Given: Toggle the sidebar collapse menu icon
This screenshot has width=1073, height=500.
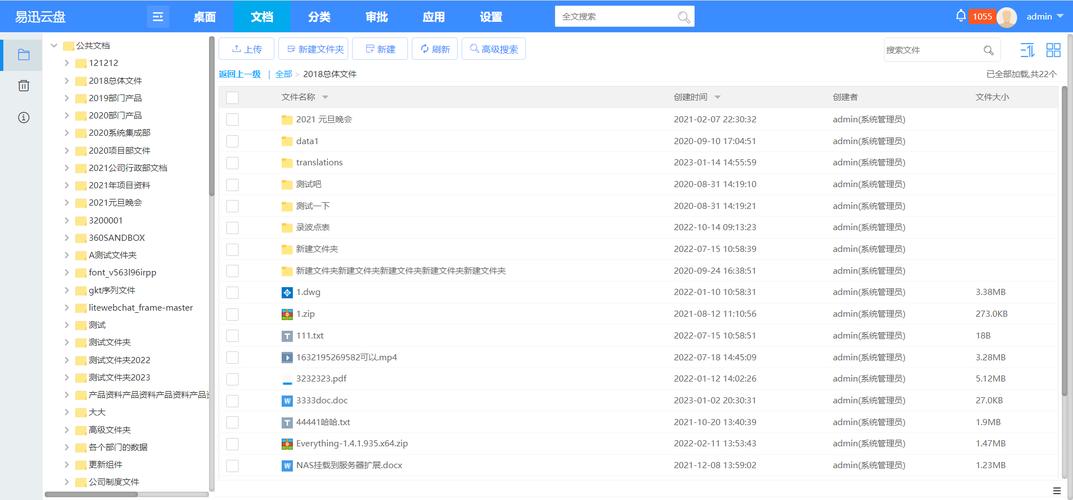Looking at the screenshot, I should [158, 17].
